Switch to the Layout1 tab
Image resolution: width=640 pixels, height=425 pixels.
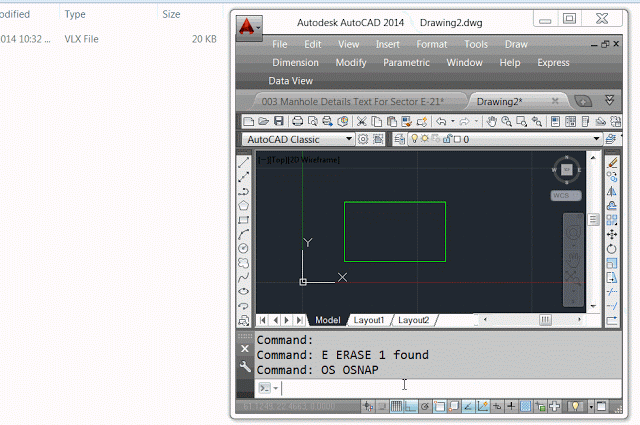(369, 320)
